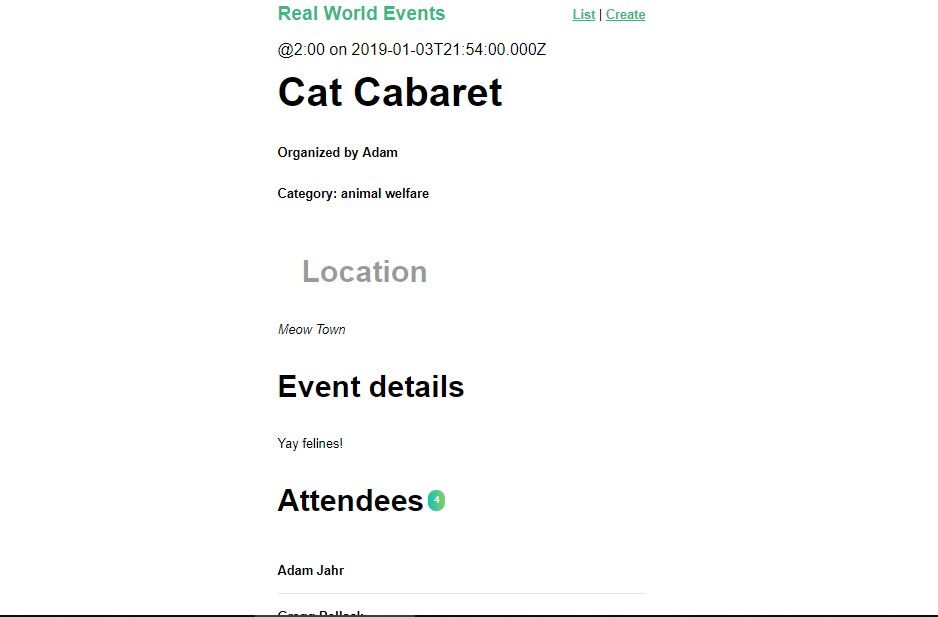The image size is (938, 617).
Task: Click the Event details heading
Action: [x=370, y=387]
